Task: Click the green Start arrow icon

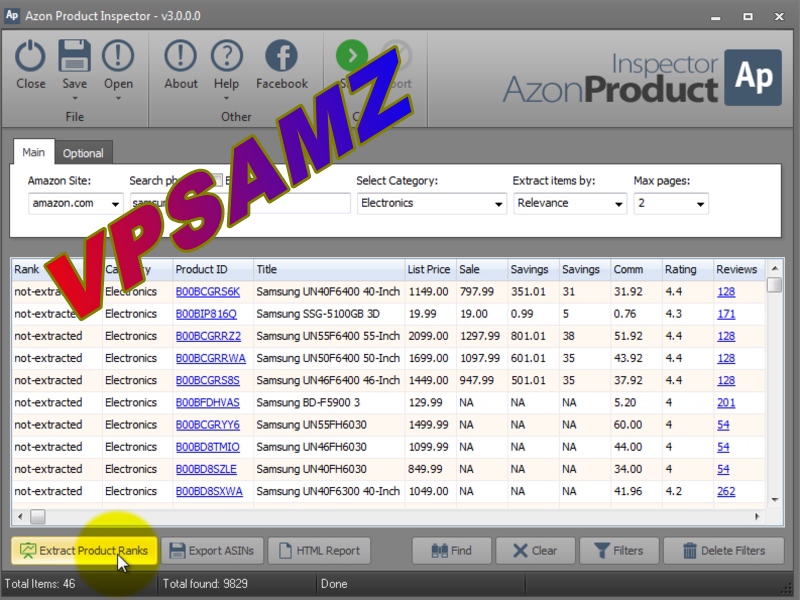Action: (x=352, y=55)
